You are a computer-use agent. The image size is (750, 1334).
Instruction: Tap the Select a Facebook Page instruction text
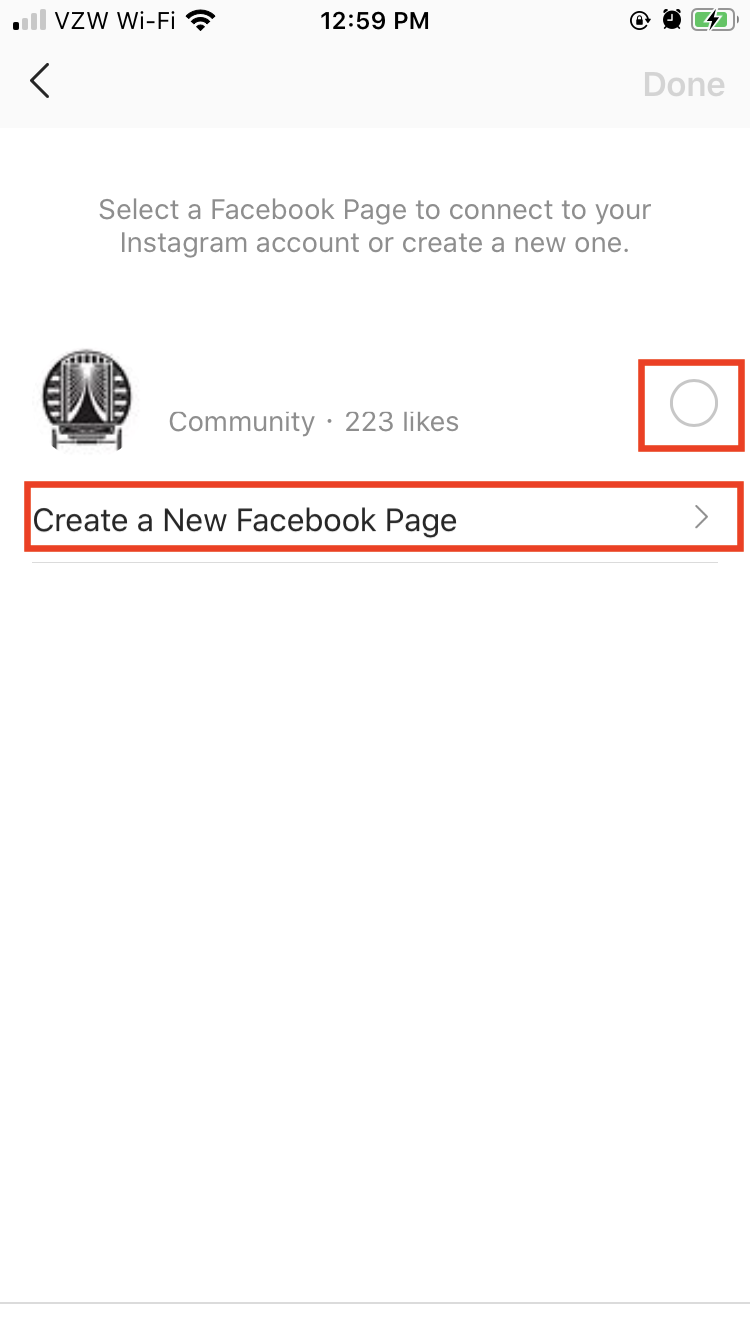(x=375, y=226)
